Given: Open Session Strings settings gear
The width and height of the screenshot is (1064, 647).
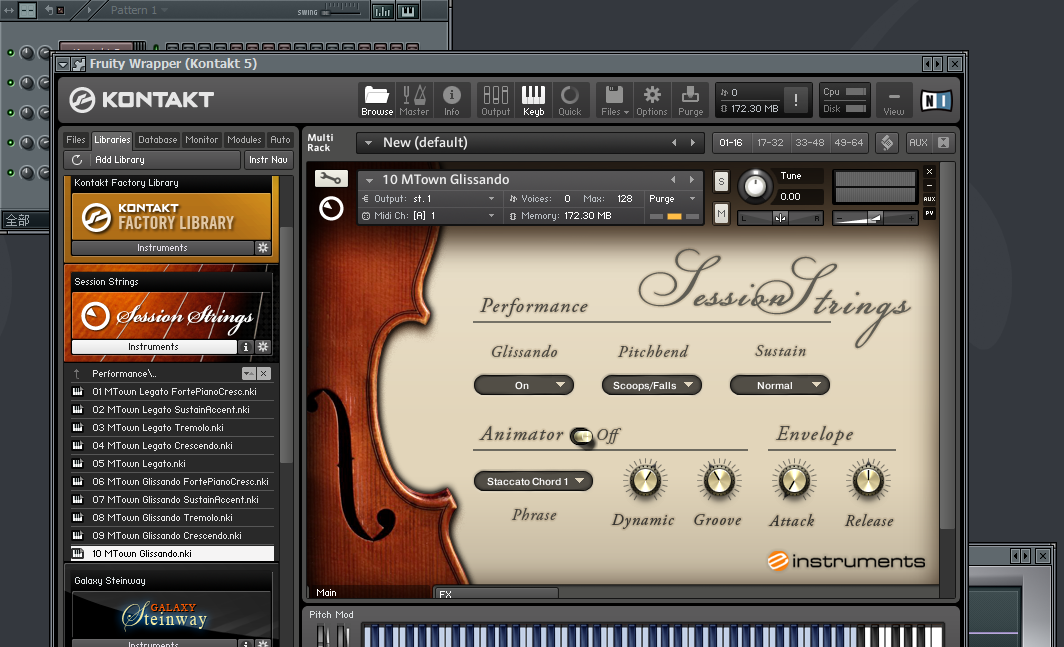Looking at the screenshot, I should tap(263, 347).
